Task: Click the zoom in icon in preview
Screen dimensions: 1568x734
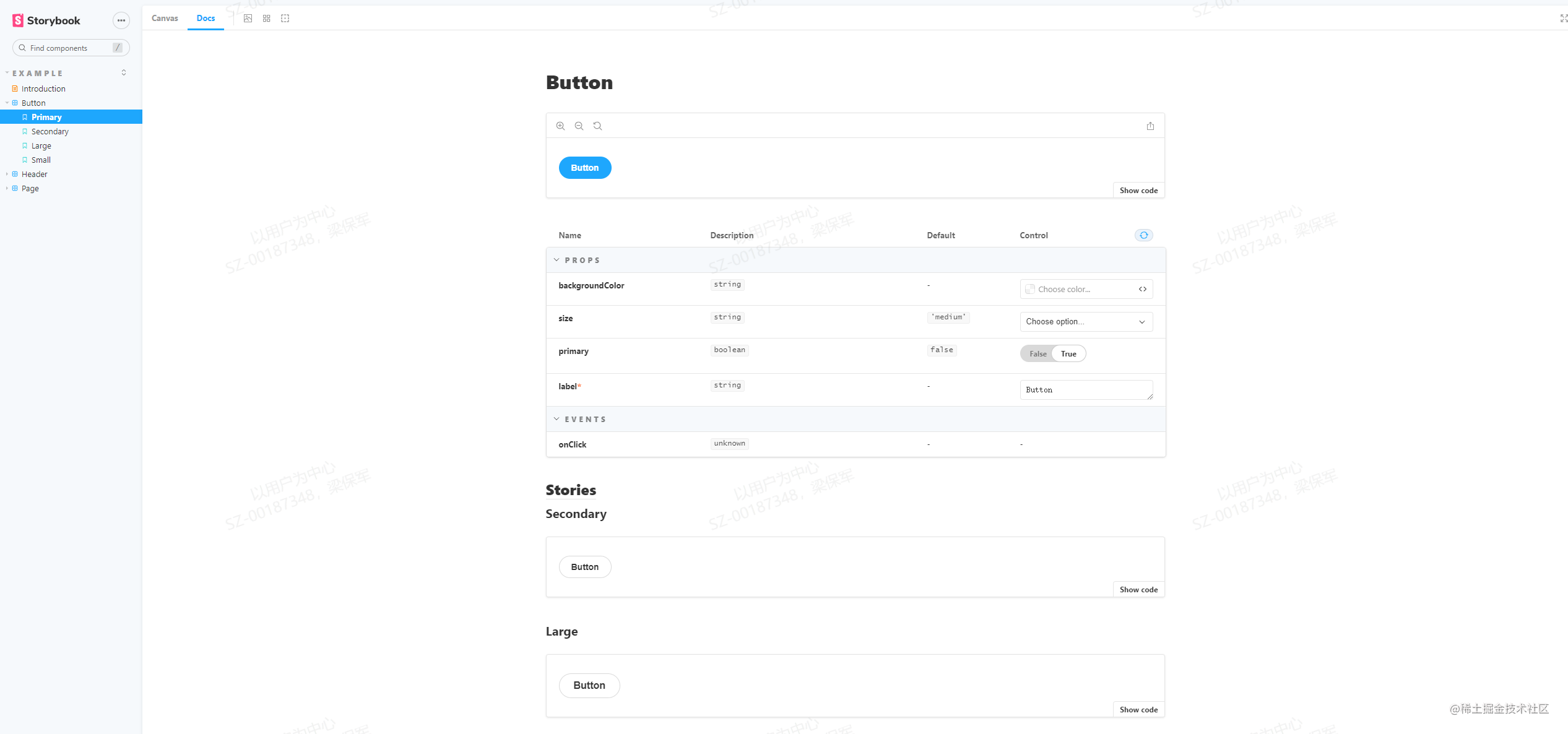Action: pyautogui.click(x=560, y=126)
